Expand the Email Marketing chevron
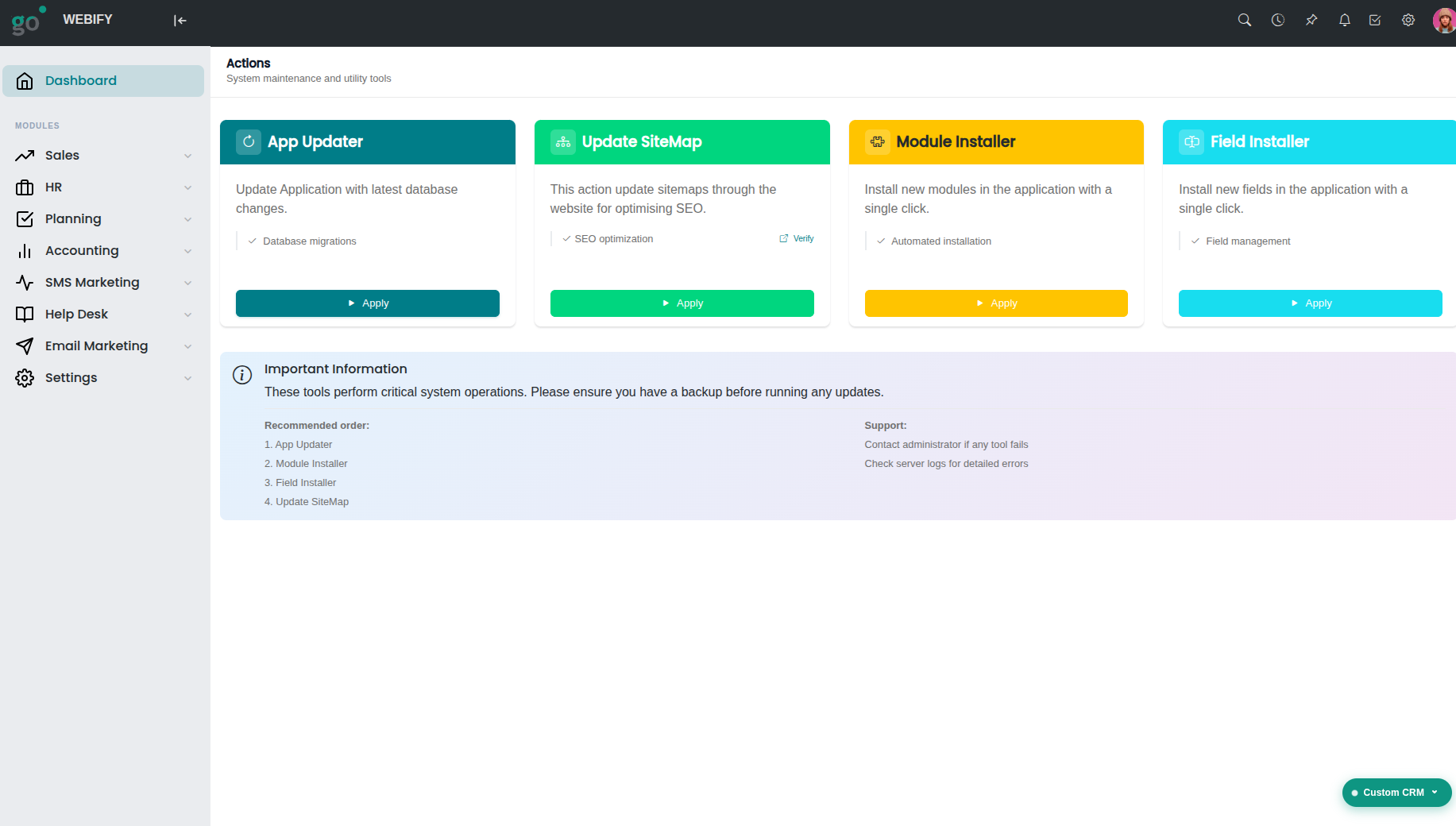Image resolution: width=1456 pixels, height=826 pixels. [188, 346]
